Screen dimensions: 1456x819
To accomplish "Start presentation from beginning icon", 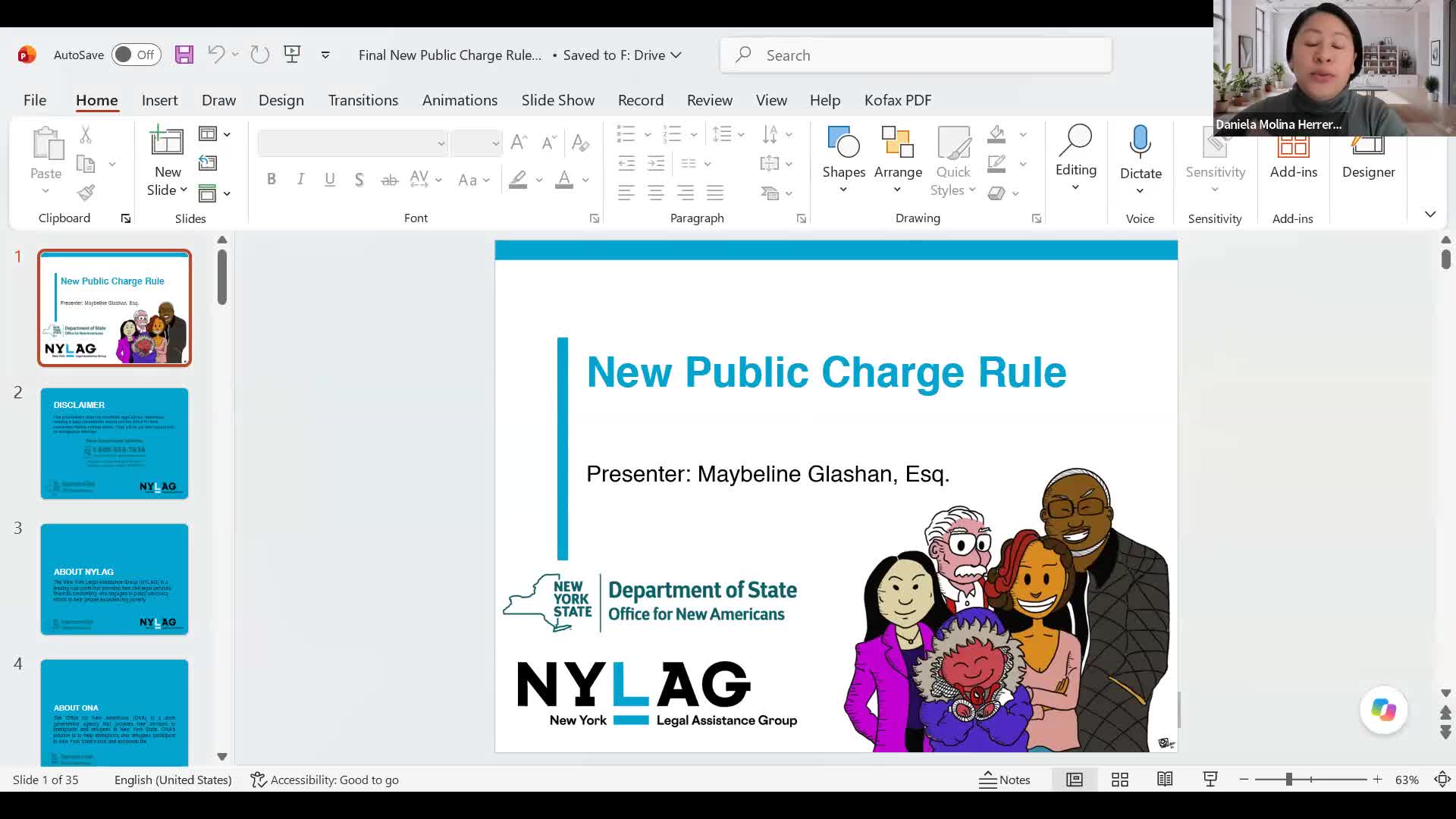I will pyautogui.click(x=292, y=55).
